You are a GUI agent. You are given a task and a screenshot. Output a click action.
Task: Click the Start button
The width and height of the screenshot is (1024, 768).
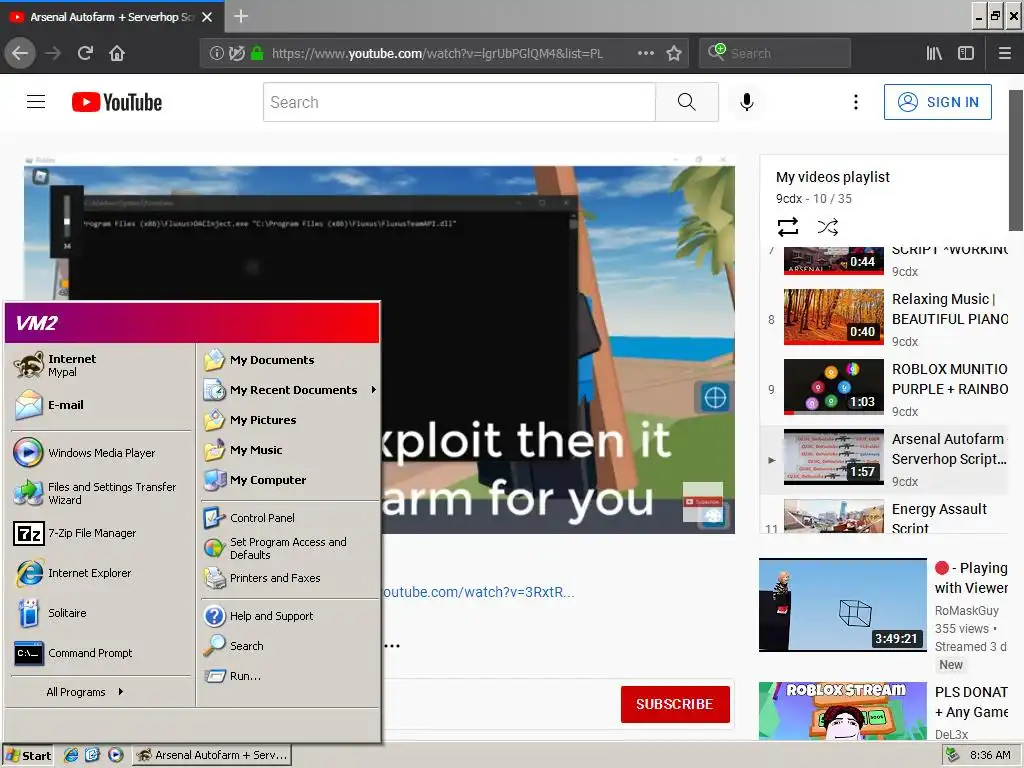[28, 755]
